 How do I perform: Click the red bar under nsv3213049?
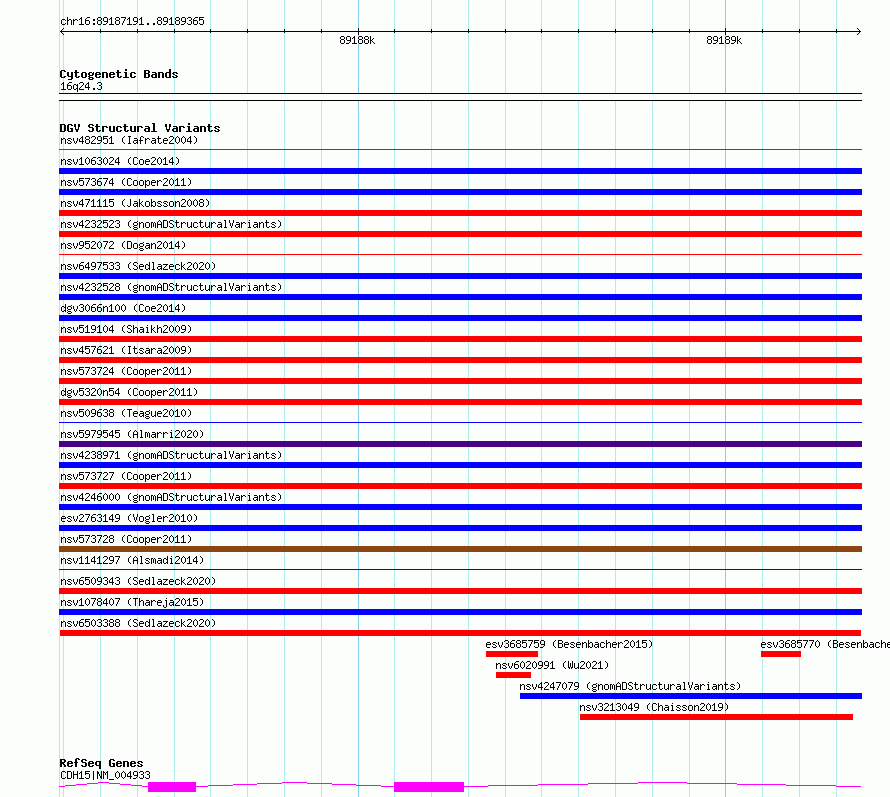pos(716,717)
